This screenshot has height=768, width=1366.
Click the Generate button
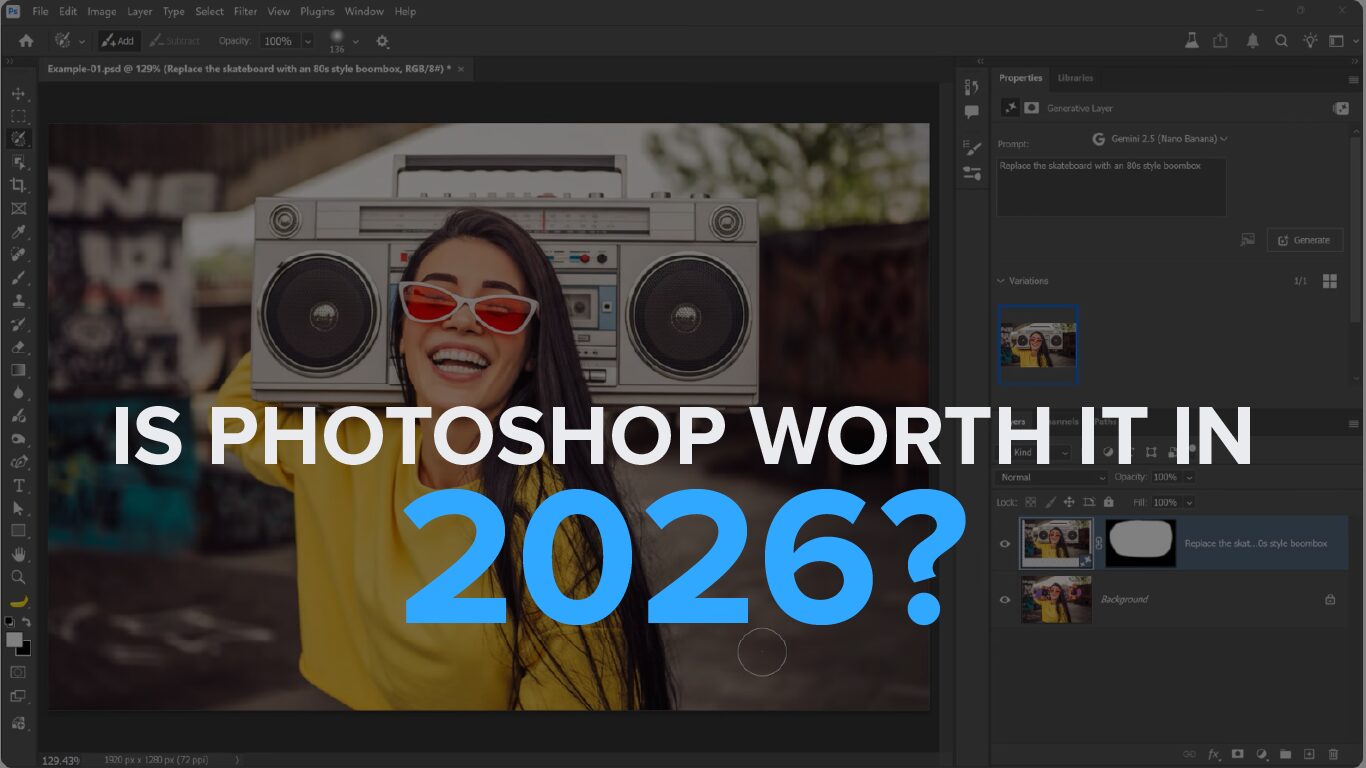1304,240
